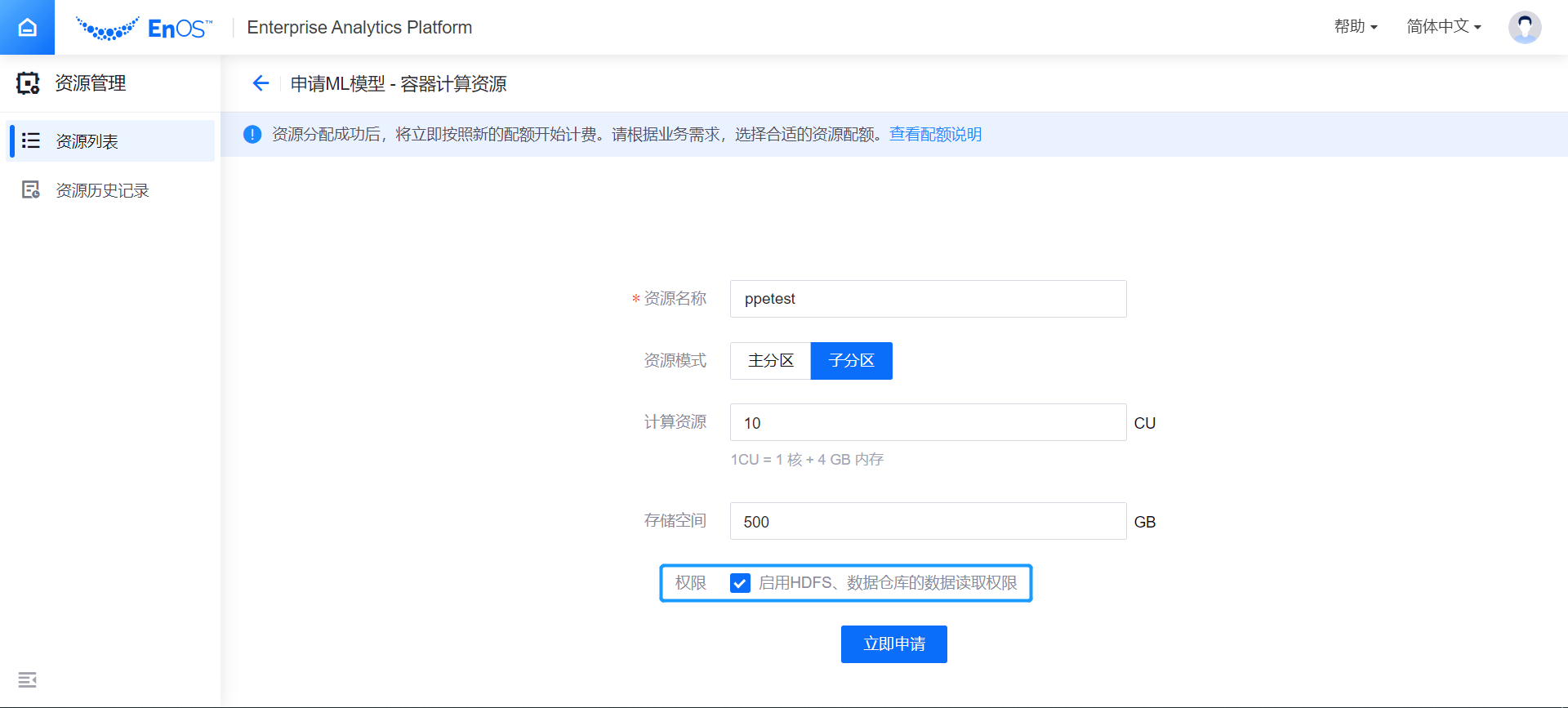
Task: Click the 启用HDFS、数据仓库的数据读取权限 label
Action: click(888, 583)
